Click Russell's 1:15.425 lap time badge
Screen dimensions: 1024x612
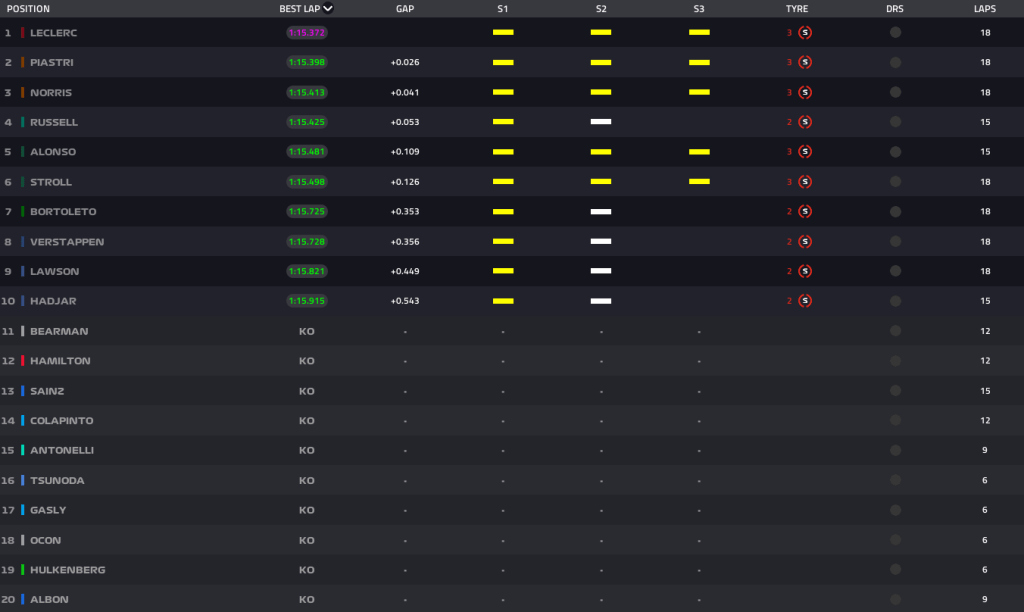307,122
